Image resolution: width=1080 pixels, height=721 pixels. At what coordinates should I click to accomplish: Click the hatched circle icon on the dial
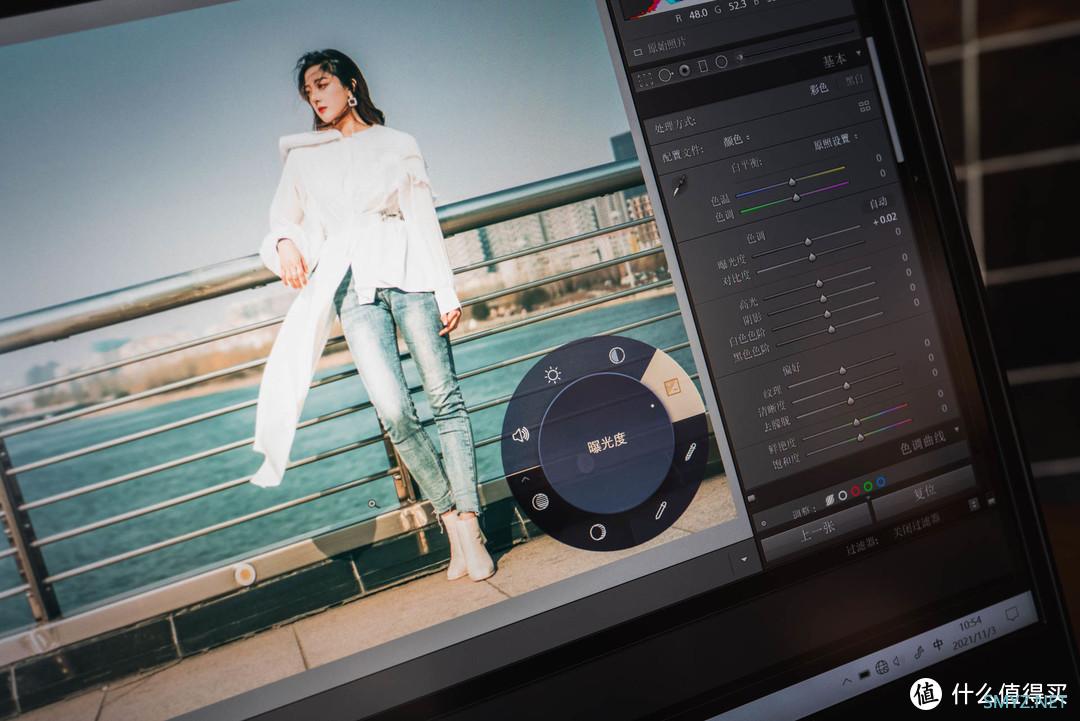tap(541, 501)
